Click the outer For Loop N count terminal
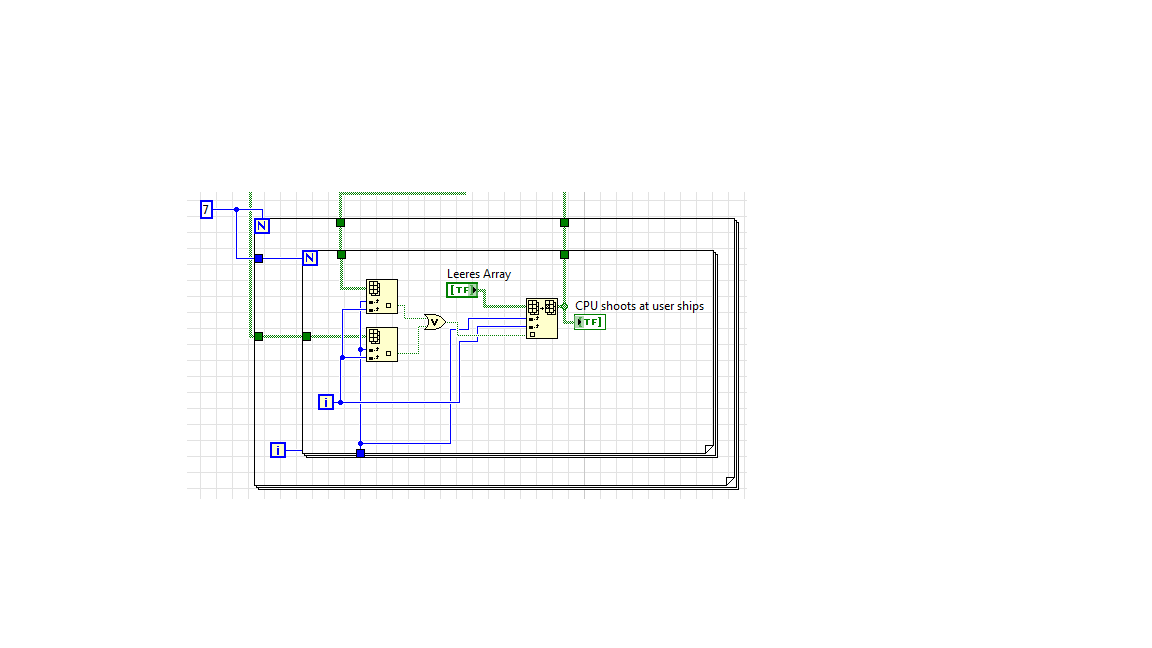This screenshot has height=648, width=1152. pyautogui.click(x=262, y=226)
